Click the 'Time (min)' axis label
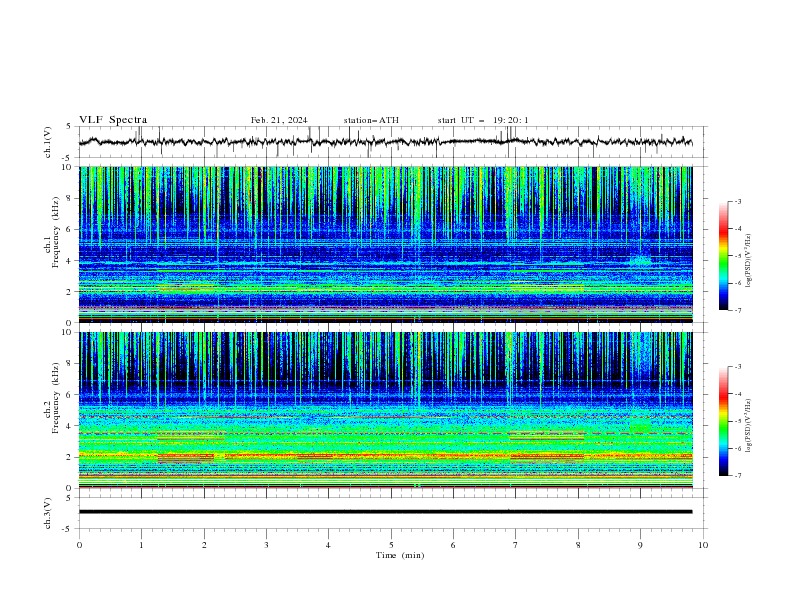Viewport: 792px width, 612px height. pos(400,555)
